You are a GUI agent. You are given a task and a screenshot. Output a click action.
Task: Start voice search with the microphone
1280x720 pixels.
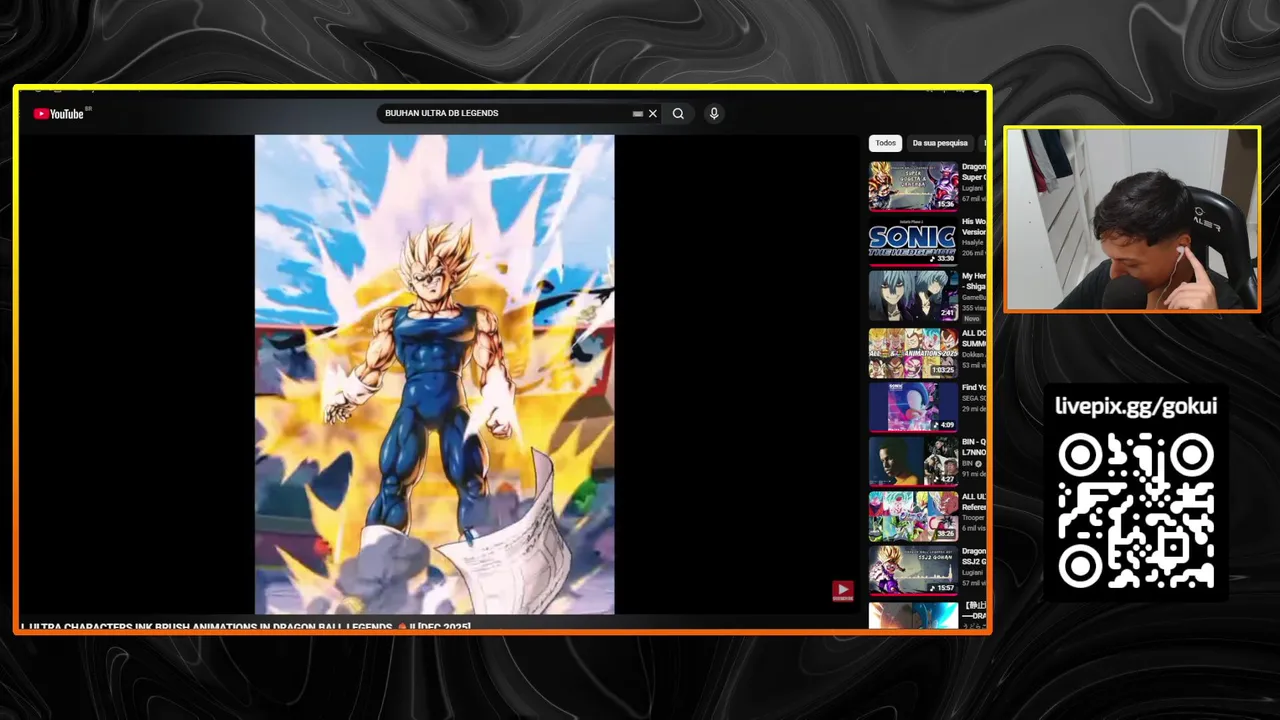pyautogui.click(x=714, y=114)
